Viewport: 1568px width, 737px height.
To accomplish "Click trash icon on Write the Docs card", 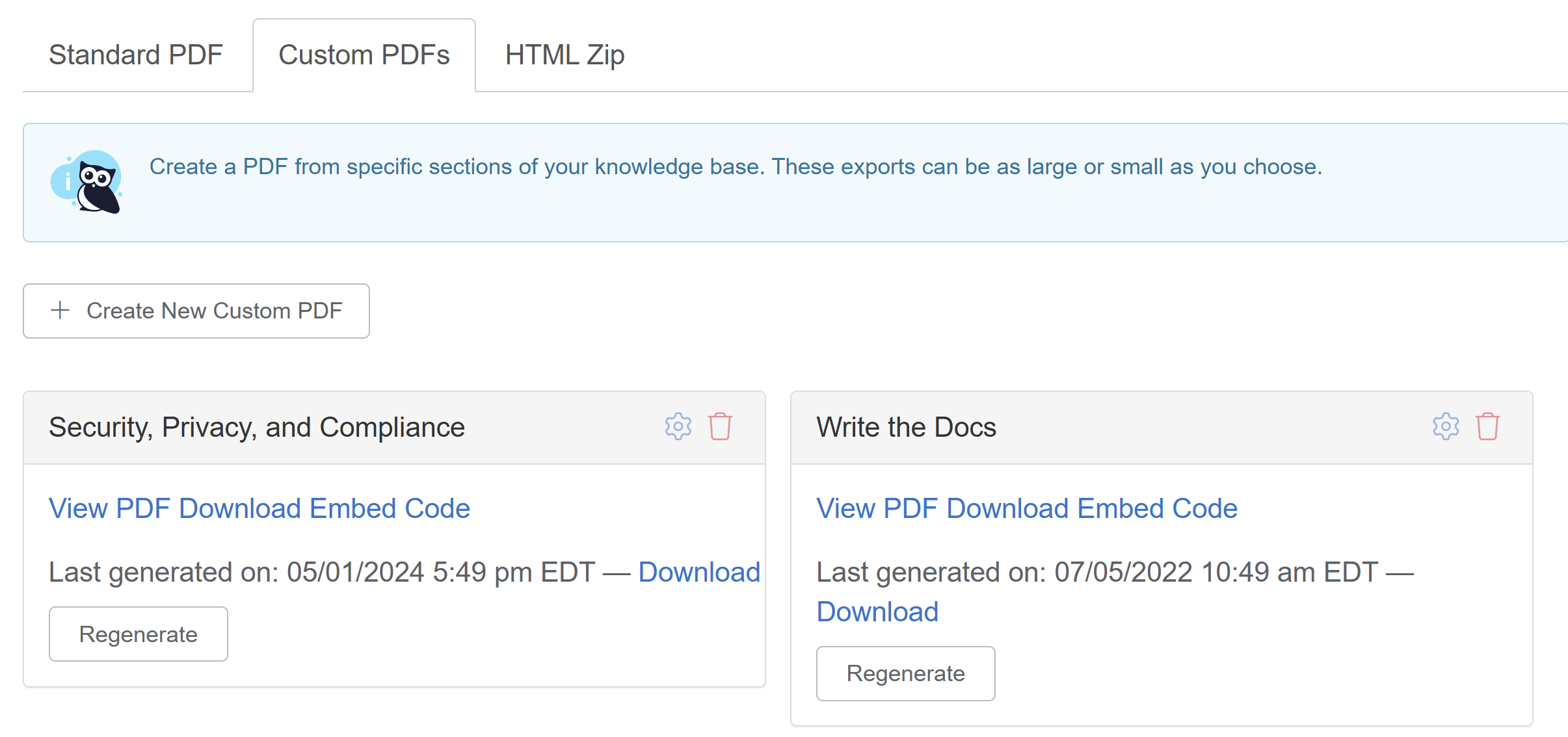I will [x=1487, y=427].
